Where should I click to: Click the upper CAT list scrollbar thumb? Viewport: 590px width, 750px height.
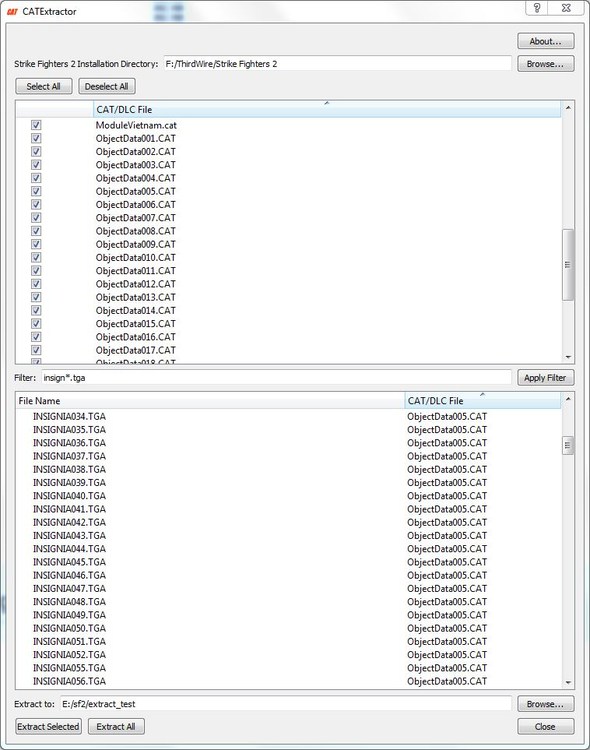click(x=568, y=265)
